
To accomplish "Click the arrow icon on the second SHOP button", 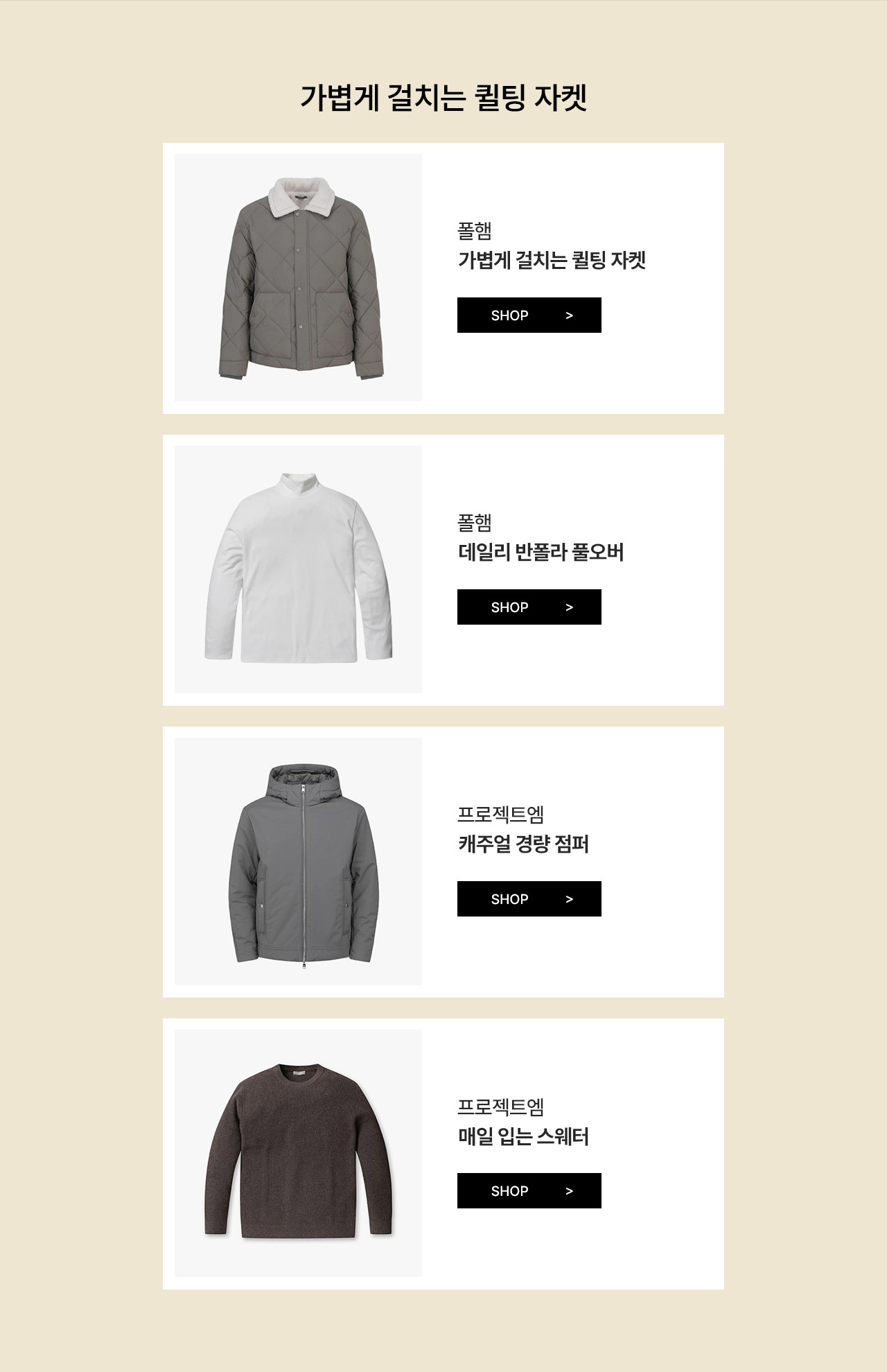I will pos(570,608).
